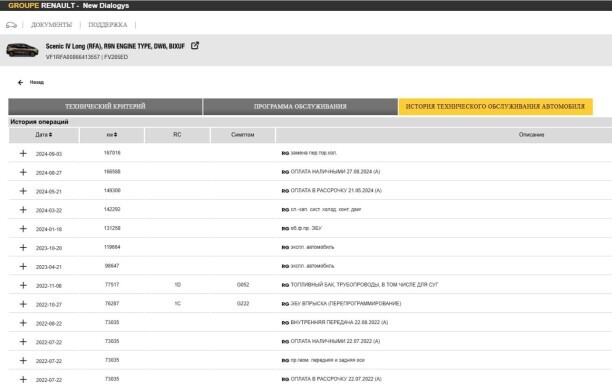The height and width of the screenshot is (384, 612).
Task: Click the RO icon in the 2022-11-08 row
Action: tap(285, 285)
